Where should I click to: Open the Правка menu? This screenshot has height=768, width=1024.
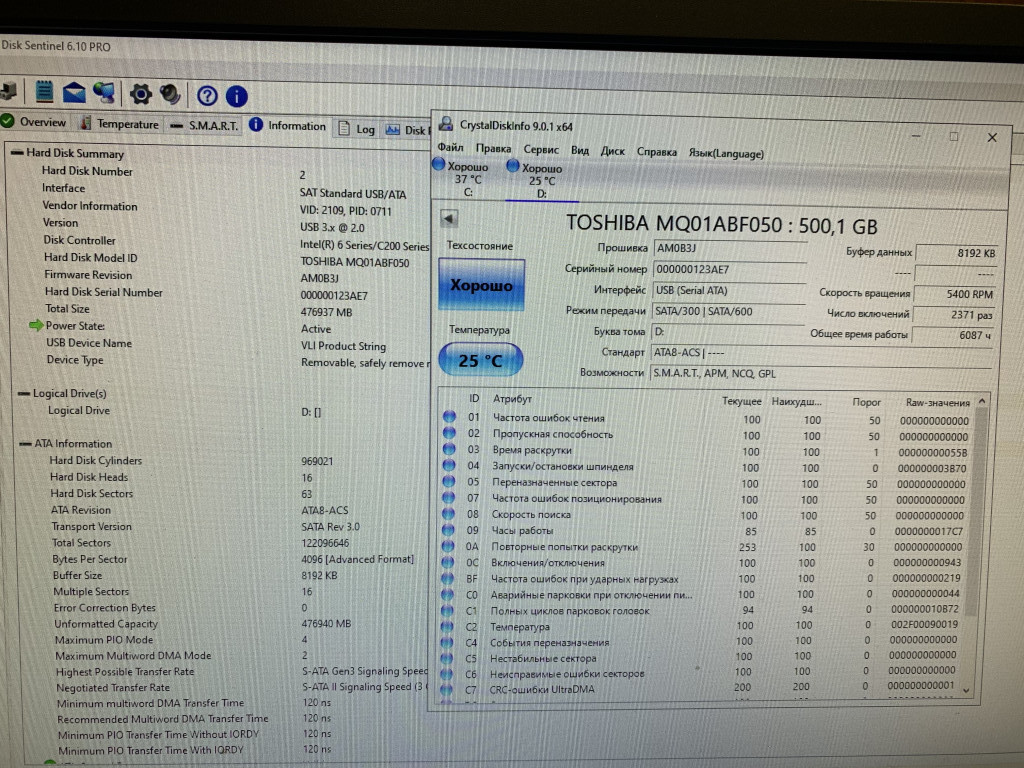[x=493, y=148]
